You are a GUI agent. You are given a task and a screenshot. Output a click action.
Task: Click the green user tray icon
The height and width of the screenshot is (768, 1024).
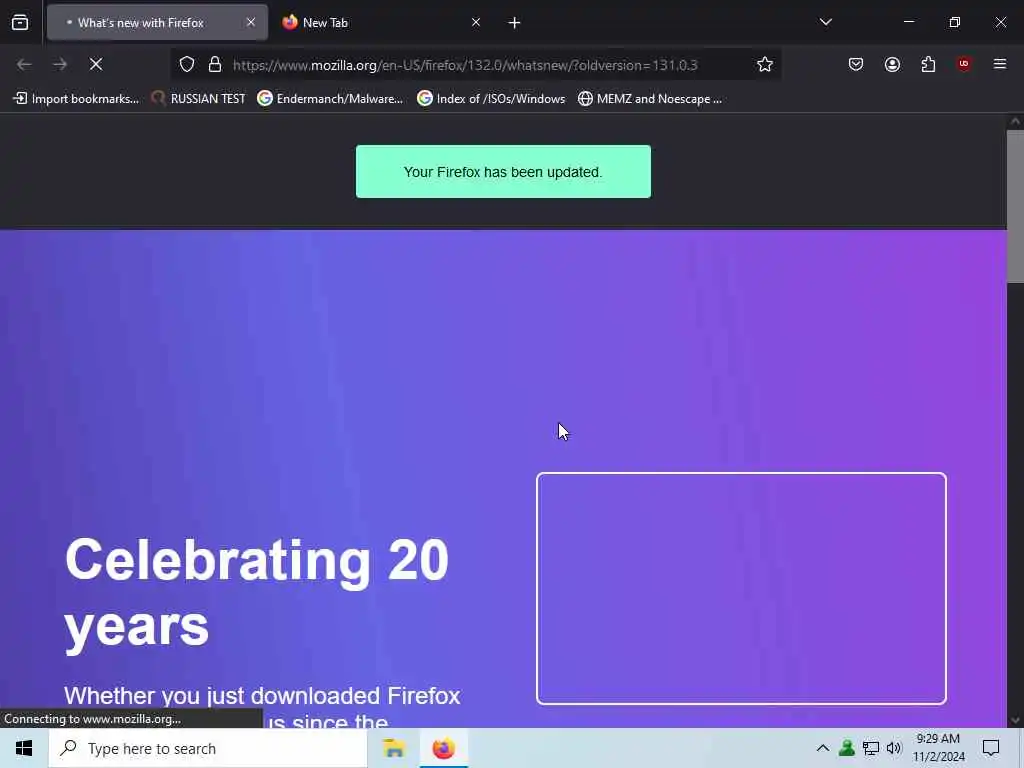[x=847, y=748]
